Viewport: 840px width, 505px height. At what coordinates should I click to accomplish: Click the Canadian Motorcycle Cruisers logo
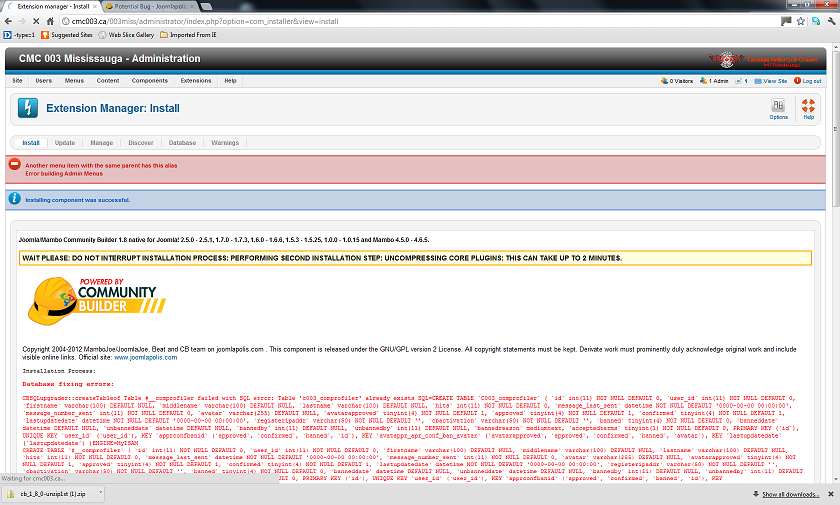point(763,59)
